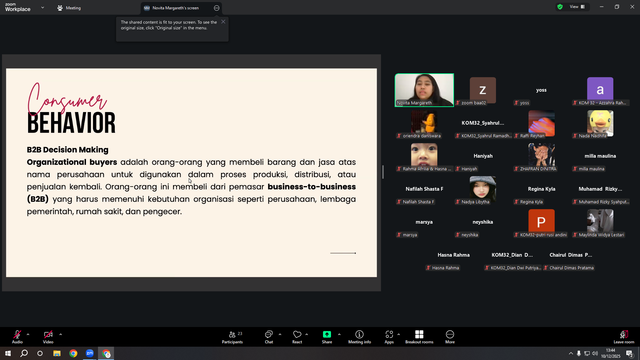The image size is (640, 360).
Task: Open Meeting info
Action: [x=360, y=337]
